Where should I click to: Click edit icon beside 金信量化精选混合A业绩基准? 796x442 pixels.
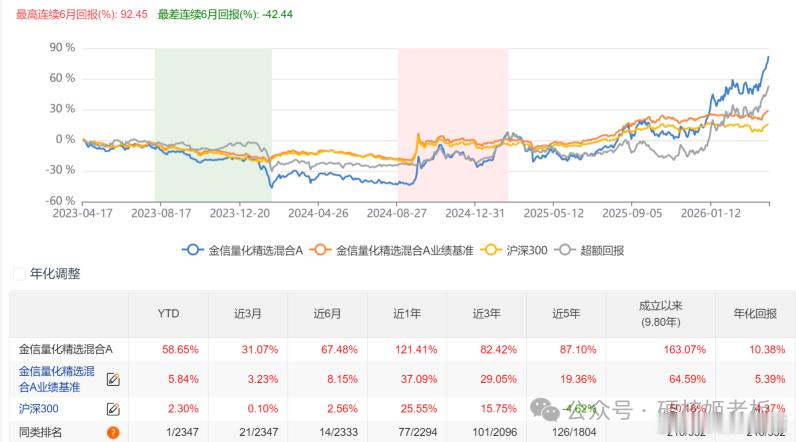(113, 379)
